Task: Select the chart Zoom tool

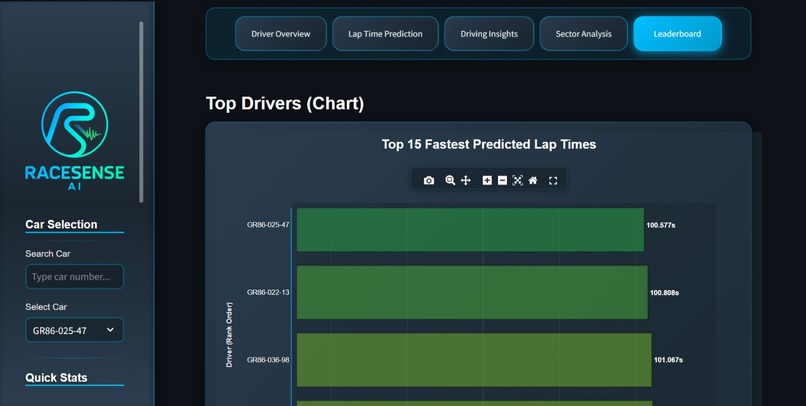Action: click(x=450, y=180)
